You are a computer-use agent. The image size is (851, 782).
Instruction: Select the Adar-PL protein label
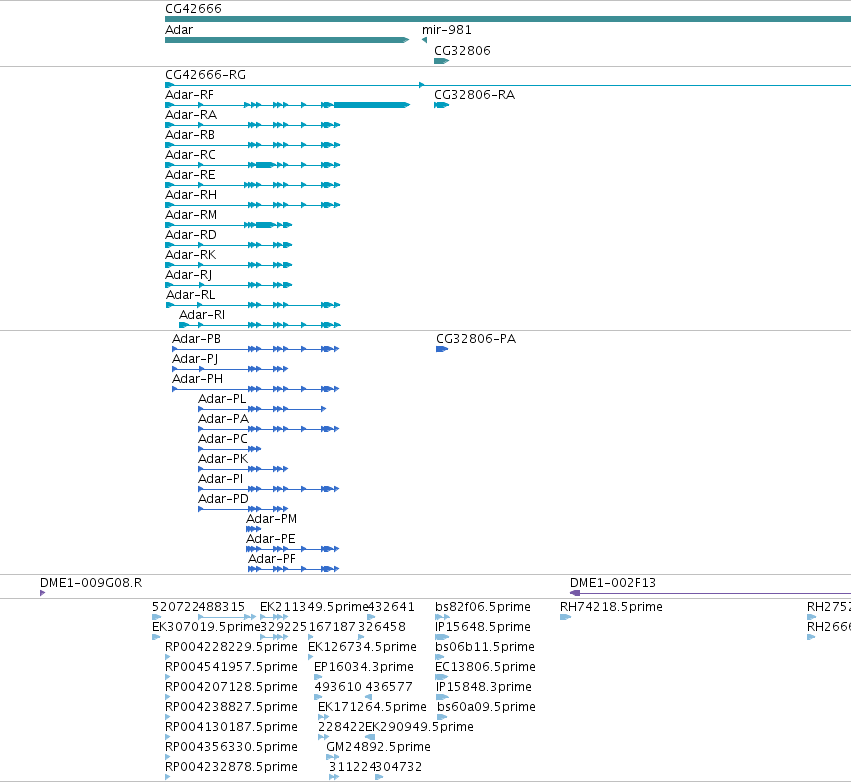[x=223, y=399]
